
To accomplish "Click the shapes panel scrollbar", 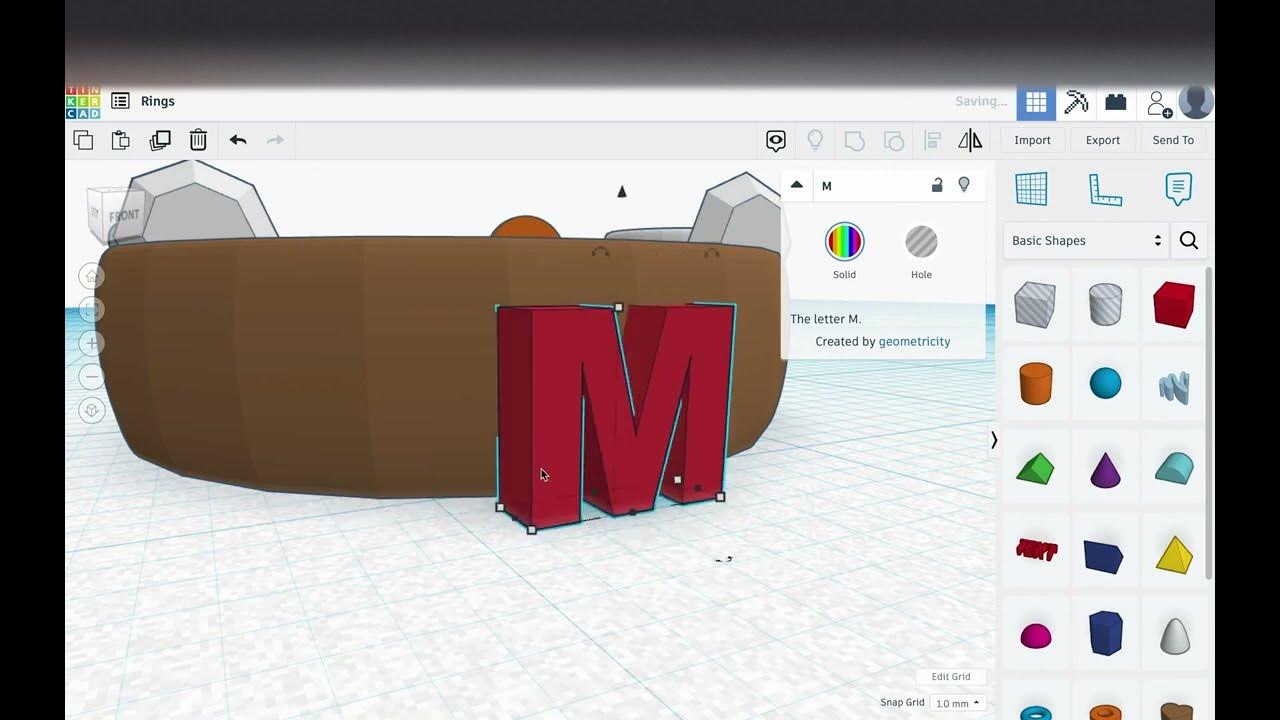I will tap(1208, 423).
